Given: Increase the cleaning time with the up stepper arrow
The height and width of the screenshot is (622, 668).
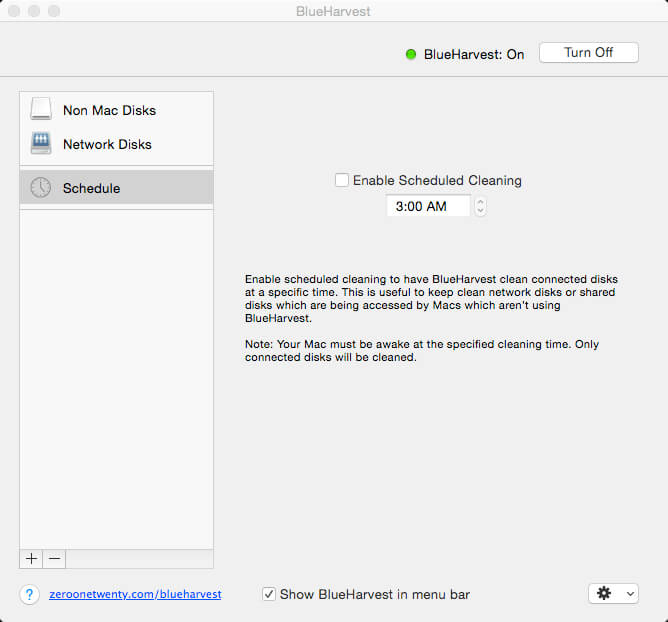Looking at the screenshot, I should [x=481, y=202].
